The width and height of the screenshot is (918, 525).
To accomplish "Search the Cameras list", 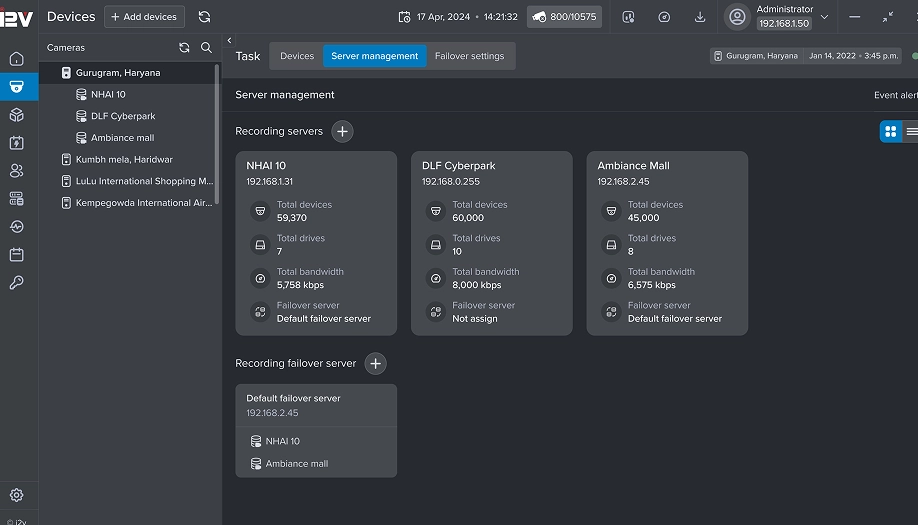I will (207, 48).
